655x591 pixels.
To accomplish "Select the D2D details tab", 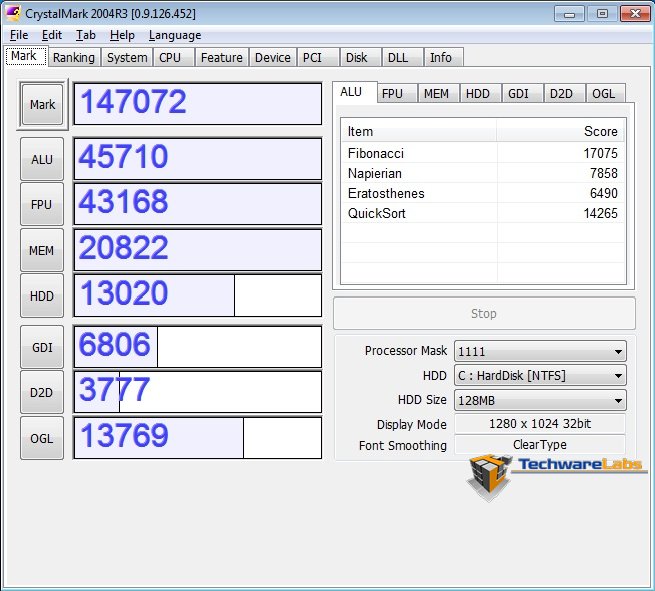I will (565, 93).
